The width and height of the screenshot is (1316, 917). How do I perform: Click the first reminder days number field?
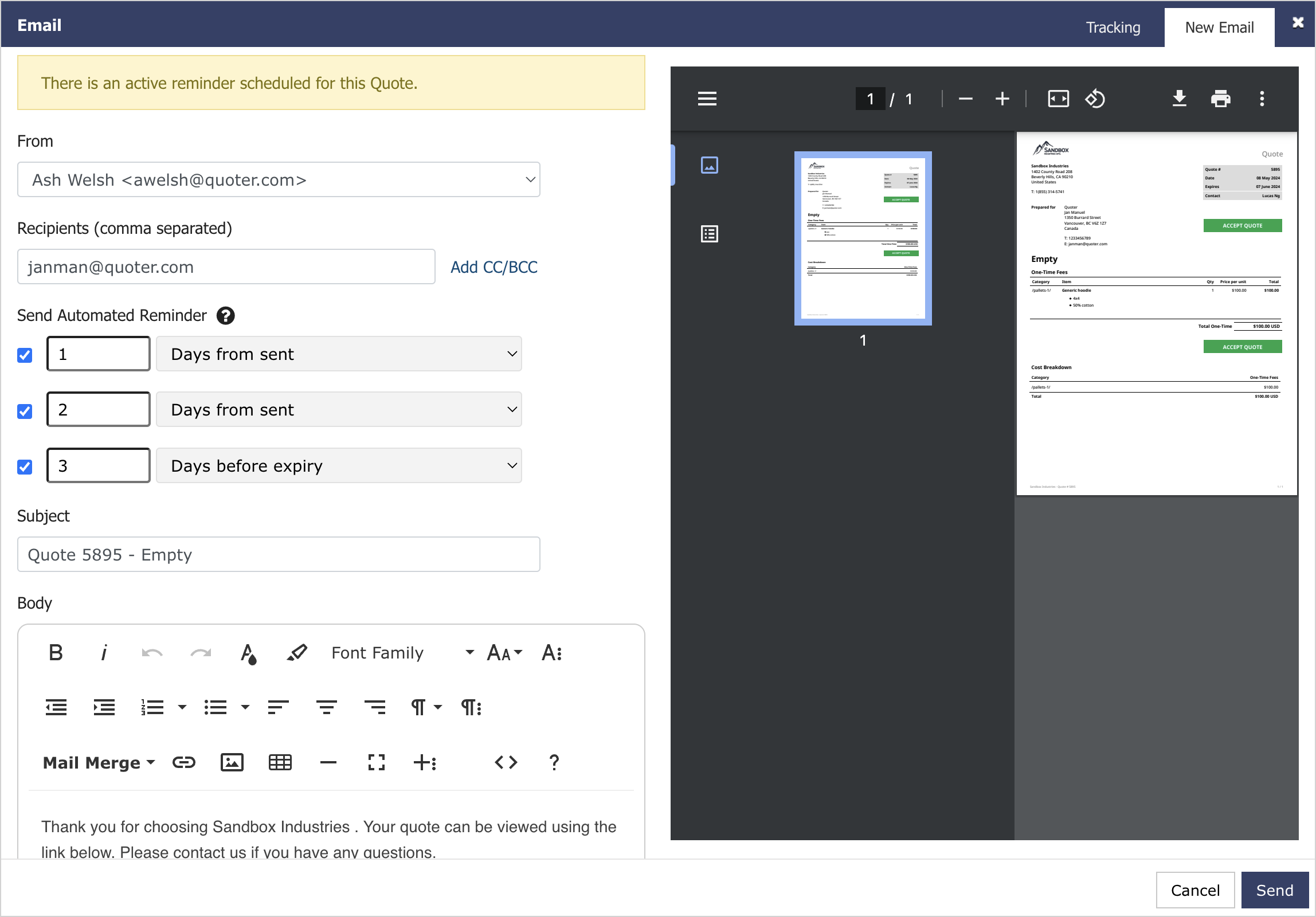[x=99, y=354]
